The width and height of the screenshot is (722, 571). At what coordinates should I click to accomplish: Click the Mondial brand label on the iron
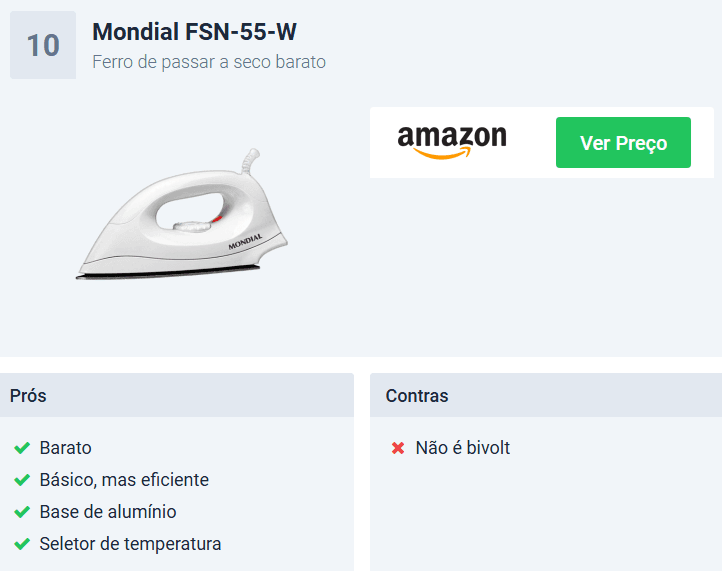pyautogui.click(x=245, y=241)
